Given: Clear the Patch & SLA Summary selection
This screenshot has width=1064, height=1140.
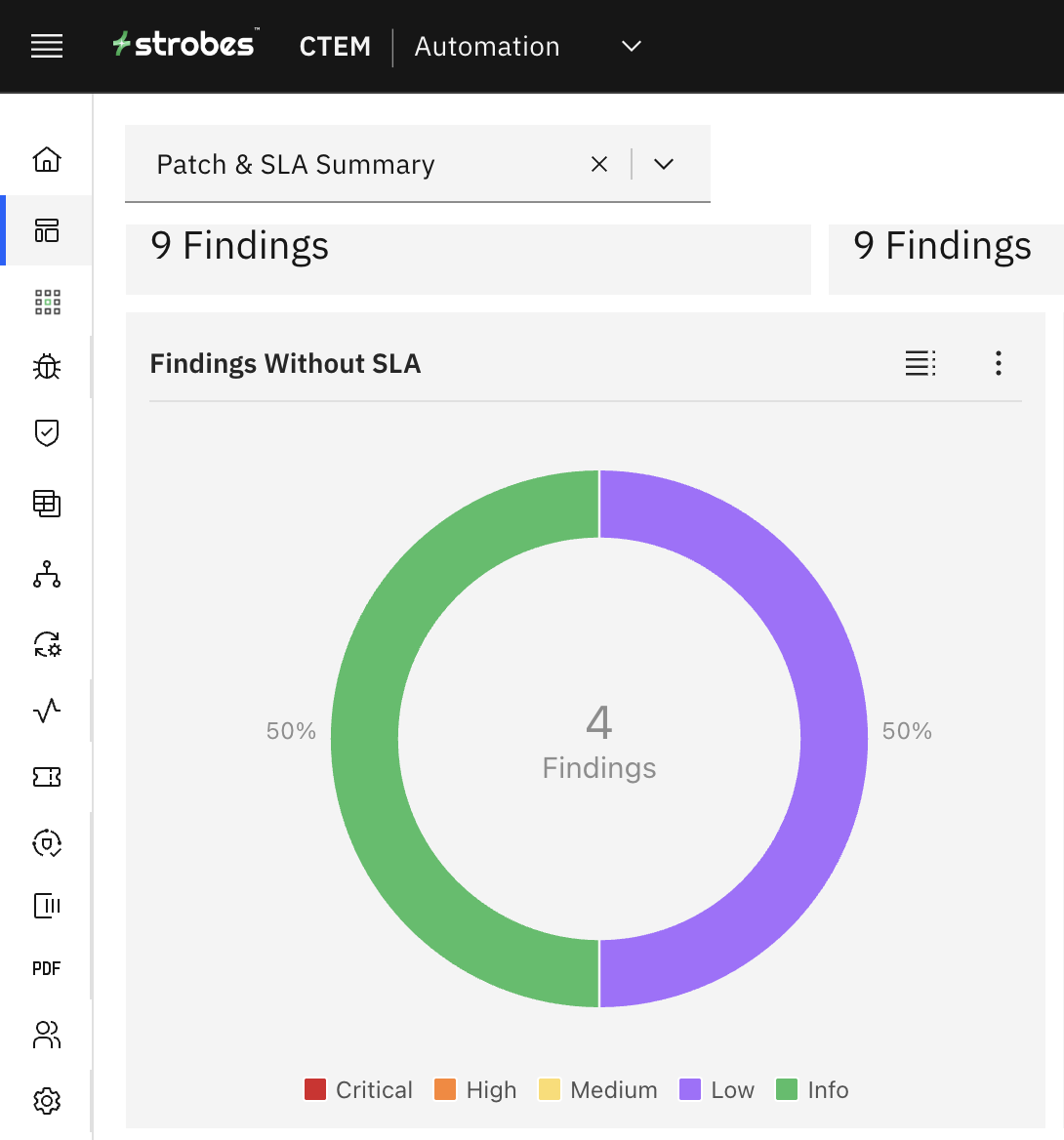Looking at the screenshot, I should [599, 164].
